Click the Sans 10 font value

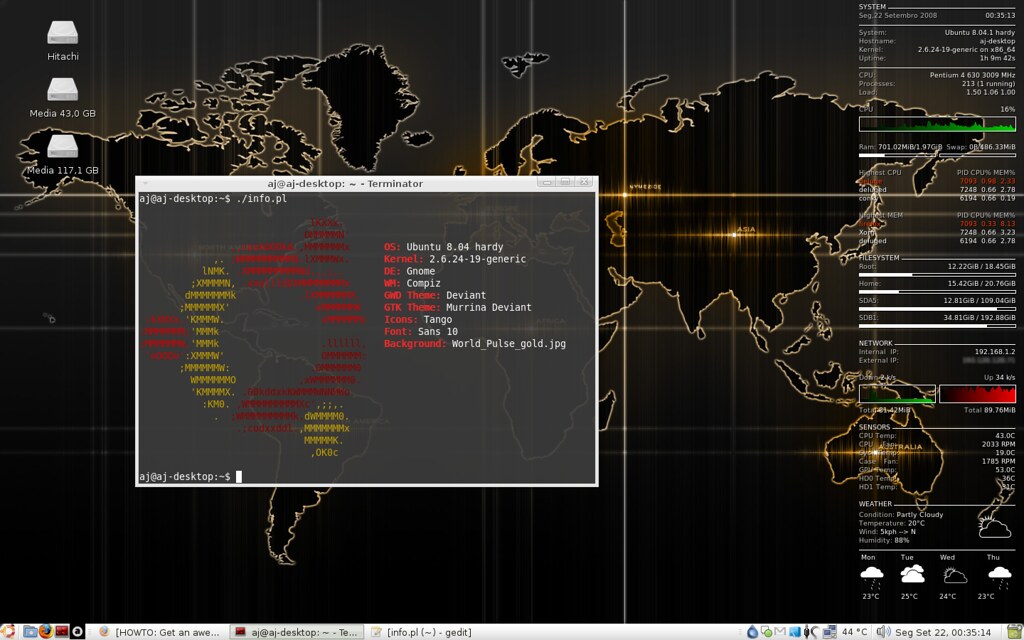coord(438,332)
